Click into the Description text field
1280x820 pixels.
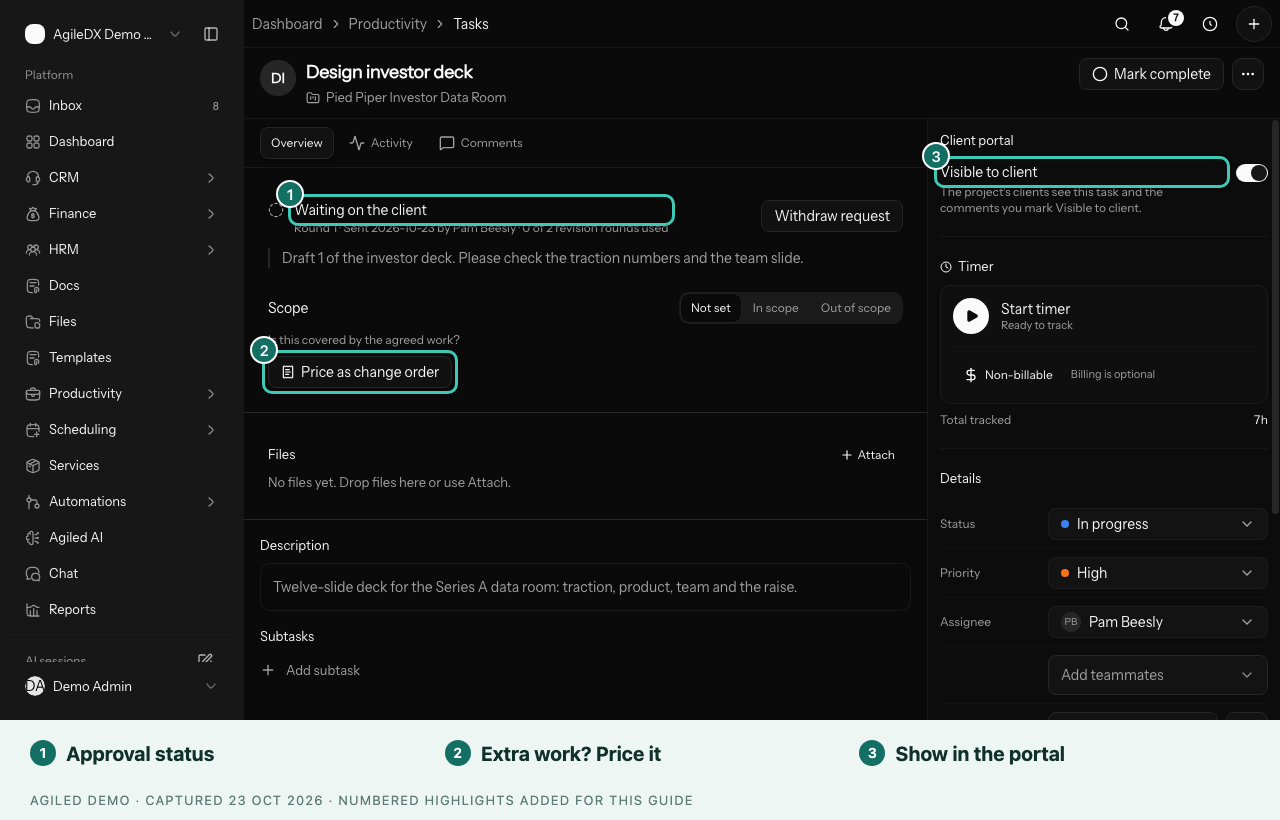[x=585, y=587]
